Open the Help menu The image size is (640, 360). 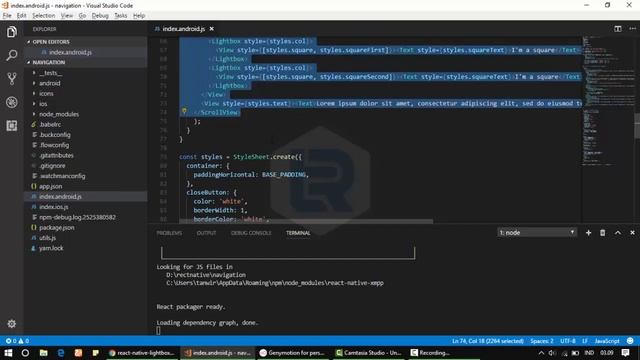coord(139,16)
